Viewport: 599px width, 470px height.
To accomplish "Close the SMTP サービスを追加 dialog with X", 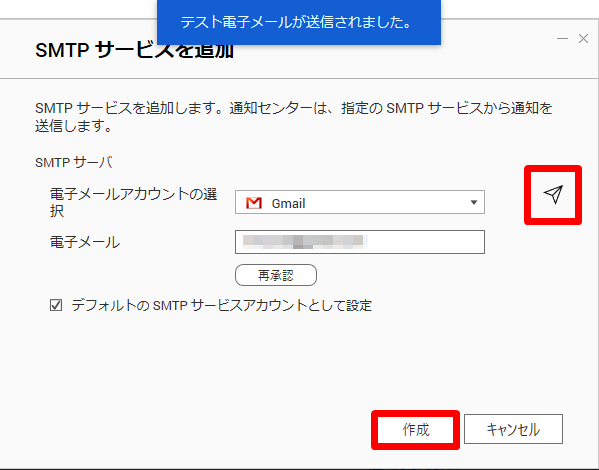I will pyautogui.click(x=583, y=39).
